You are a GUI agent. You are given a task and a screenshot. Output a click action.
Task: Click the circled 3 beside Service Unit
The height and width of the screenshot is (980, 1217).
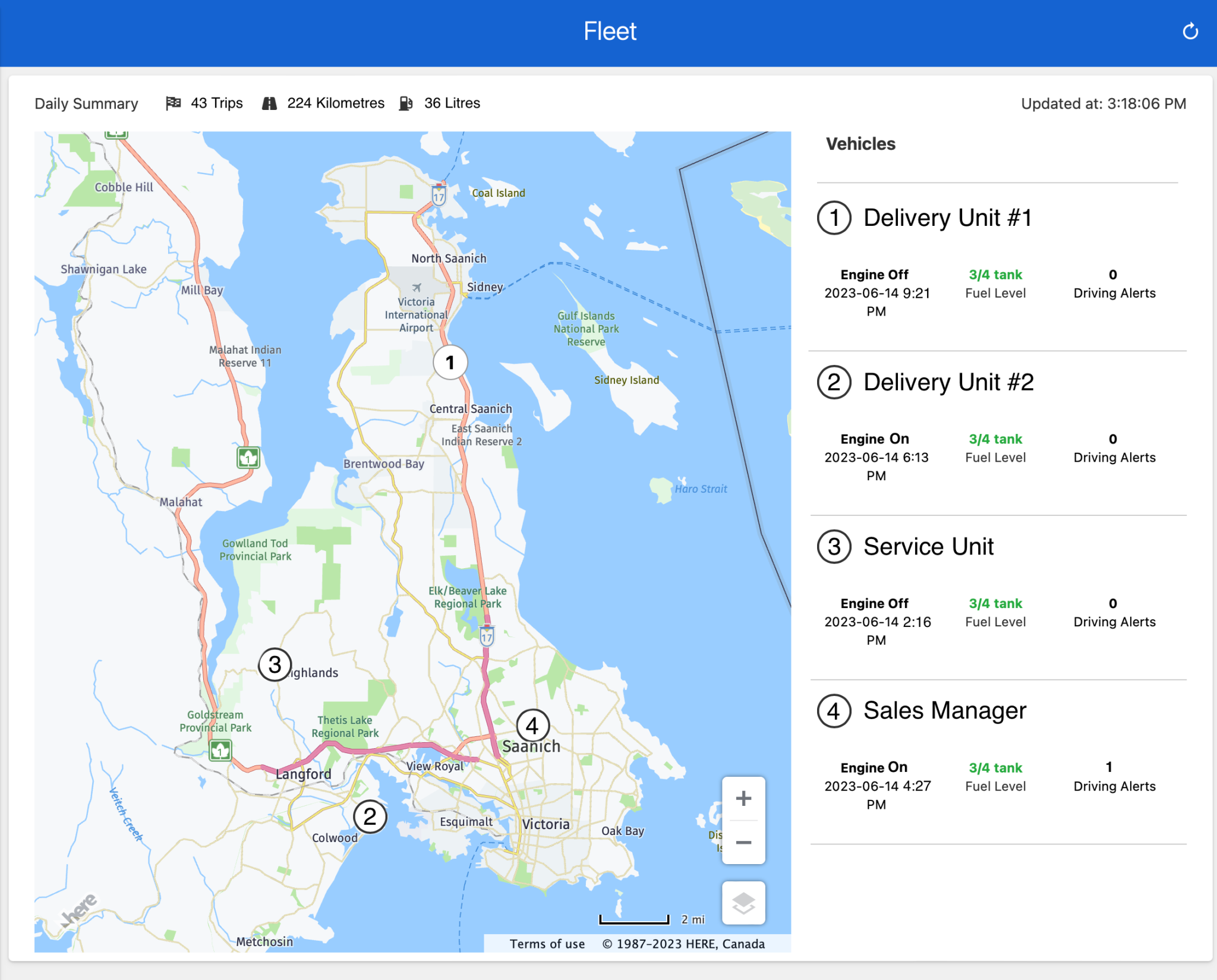click(x=834, y=546)
